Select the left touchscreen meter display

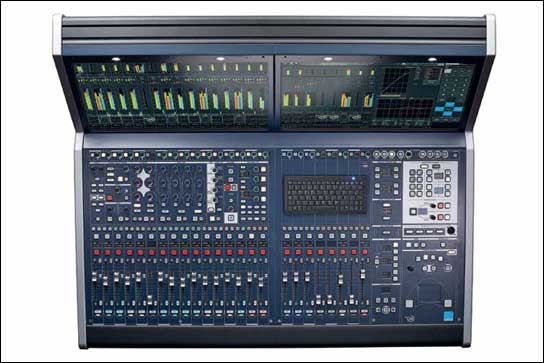pos(172,94)
